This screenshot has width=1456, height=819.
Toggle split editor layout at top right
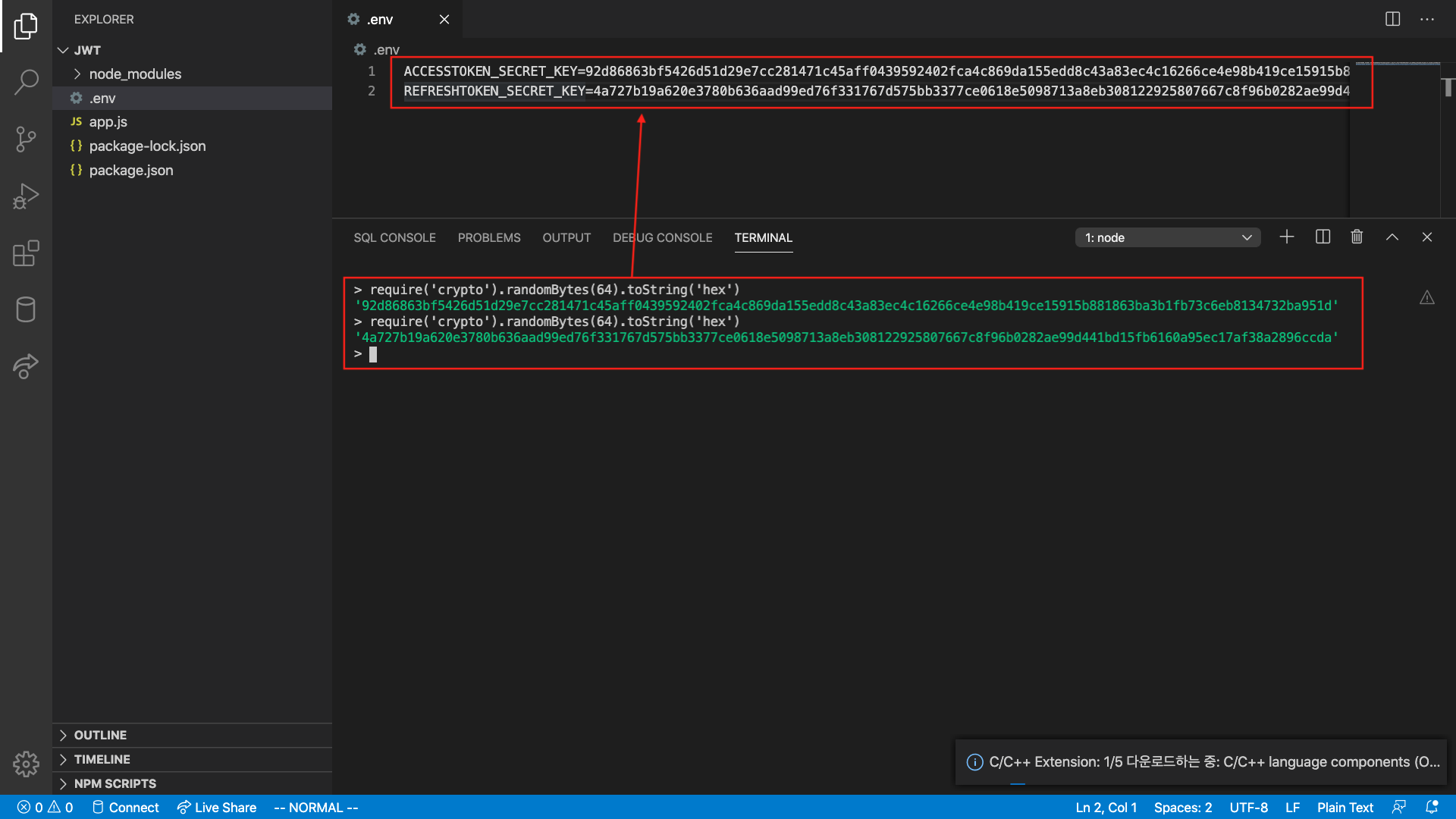pos(1392,19)
